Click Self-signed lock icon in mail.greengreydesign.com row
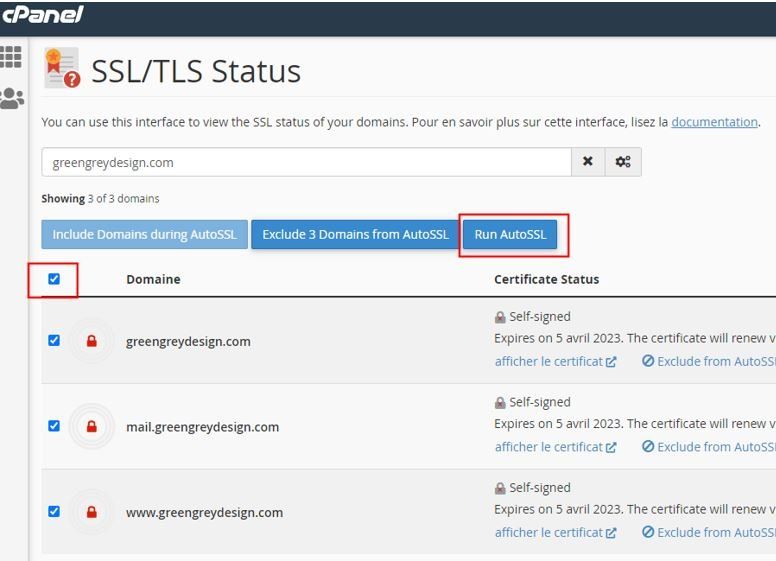The height and width of the screenshot is (561, 776). click(x=500, y=403)
